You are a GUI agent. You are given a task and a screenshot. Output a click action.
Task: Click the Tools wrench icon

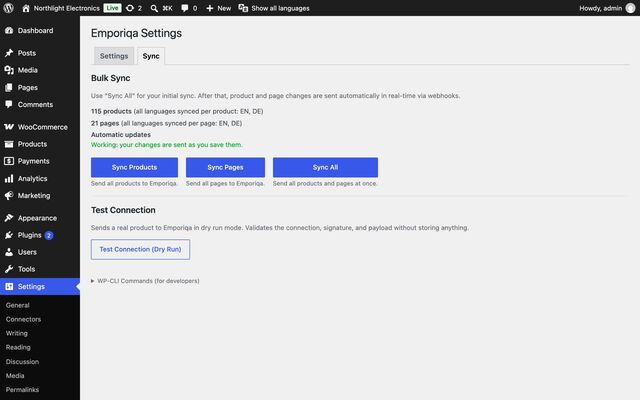click(x=9, y=269)
